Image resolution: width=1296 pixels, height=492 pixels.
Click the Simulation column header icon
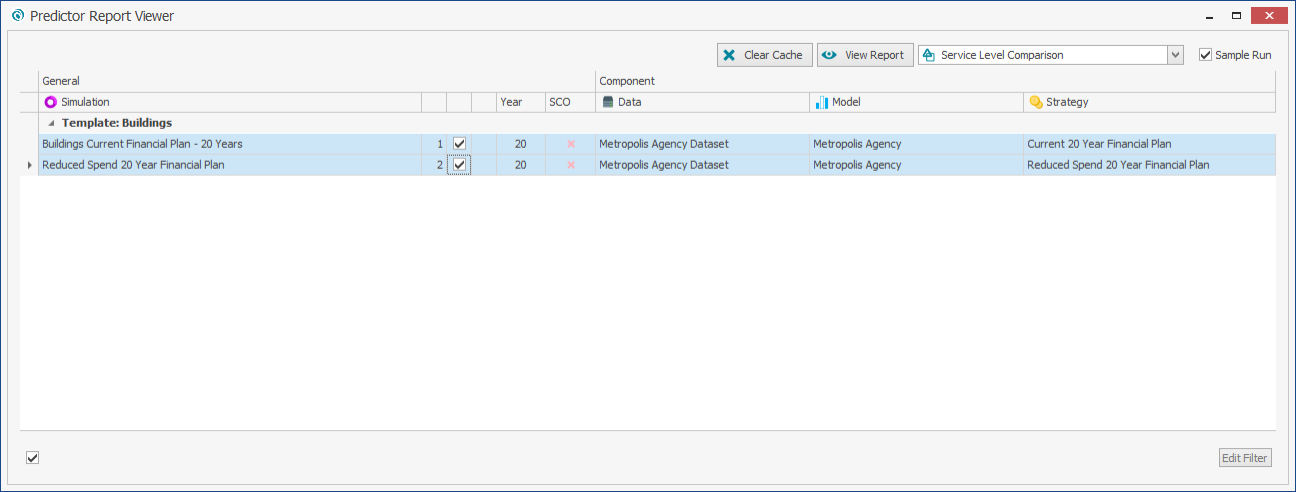pyautogui.click(x=51, y=102)
